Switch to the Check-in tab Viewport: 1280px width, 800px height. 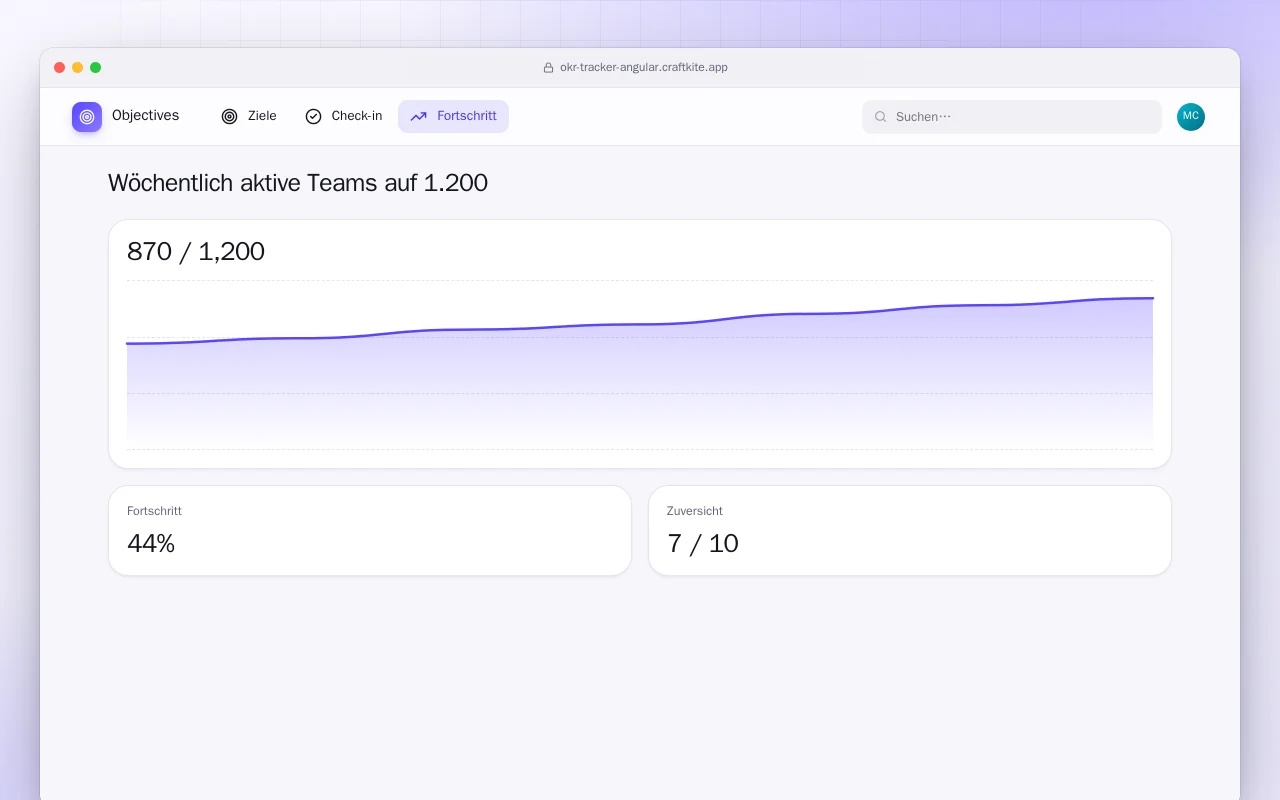tap(343, 116)
